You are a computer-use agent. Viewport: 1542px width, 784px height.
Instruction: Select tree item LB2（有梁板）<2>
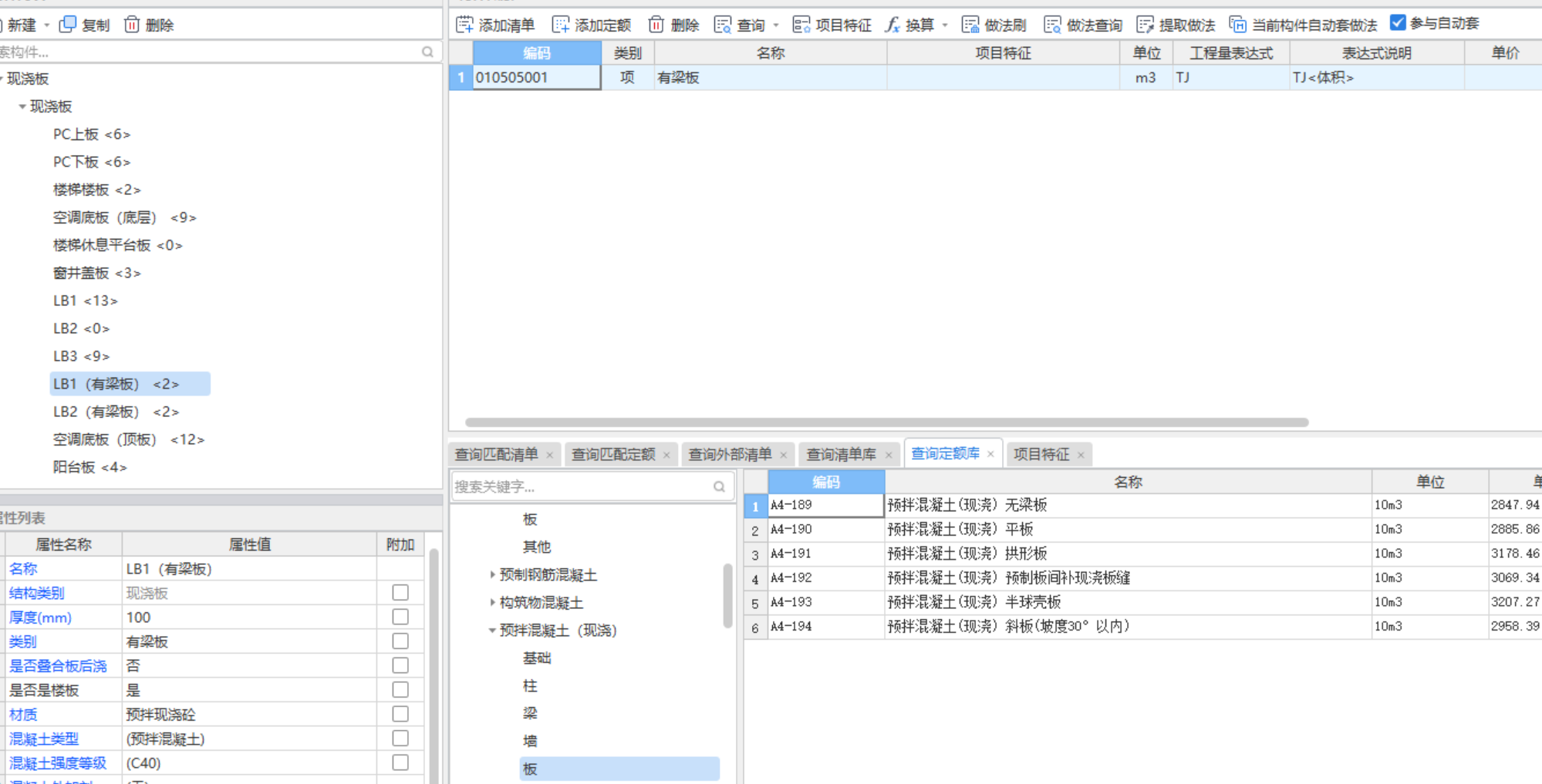116,412
